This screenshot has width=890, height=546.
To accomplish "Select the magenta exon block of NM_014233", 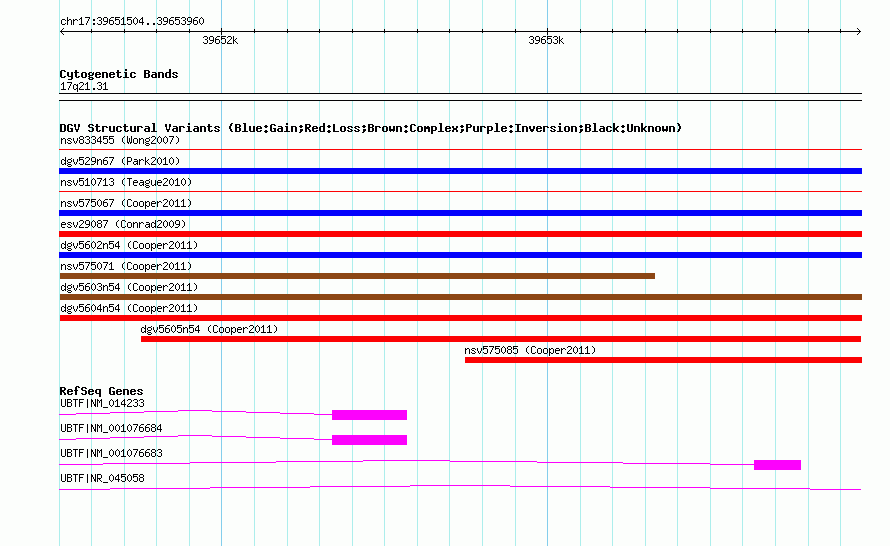I will (x=370, y=415).
